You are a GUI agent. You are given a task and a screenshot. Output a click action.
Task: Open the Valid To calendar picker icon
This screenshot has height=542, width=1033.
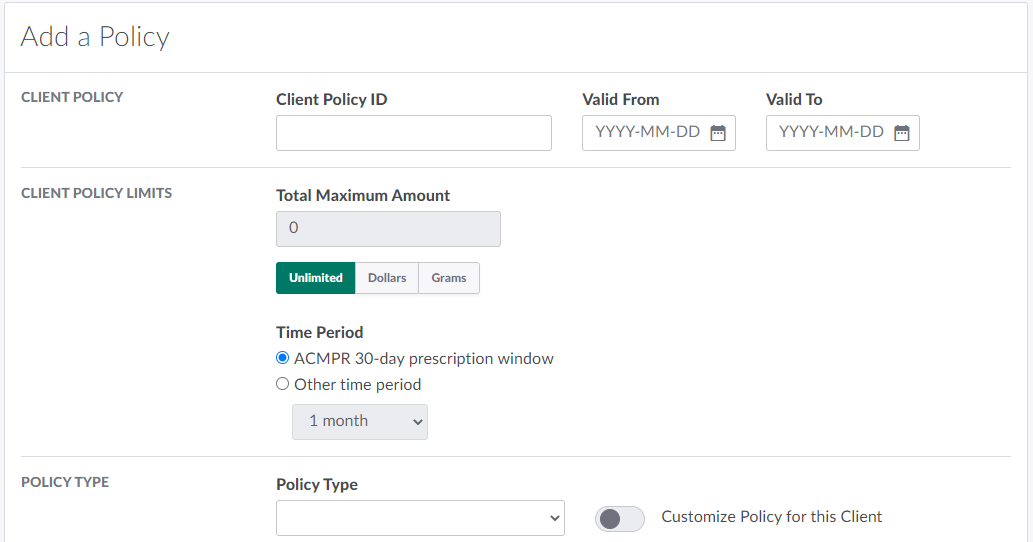click(902, 133)
